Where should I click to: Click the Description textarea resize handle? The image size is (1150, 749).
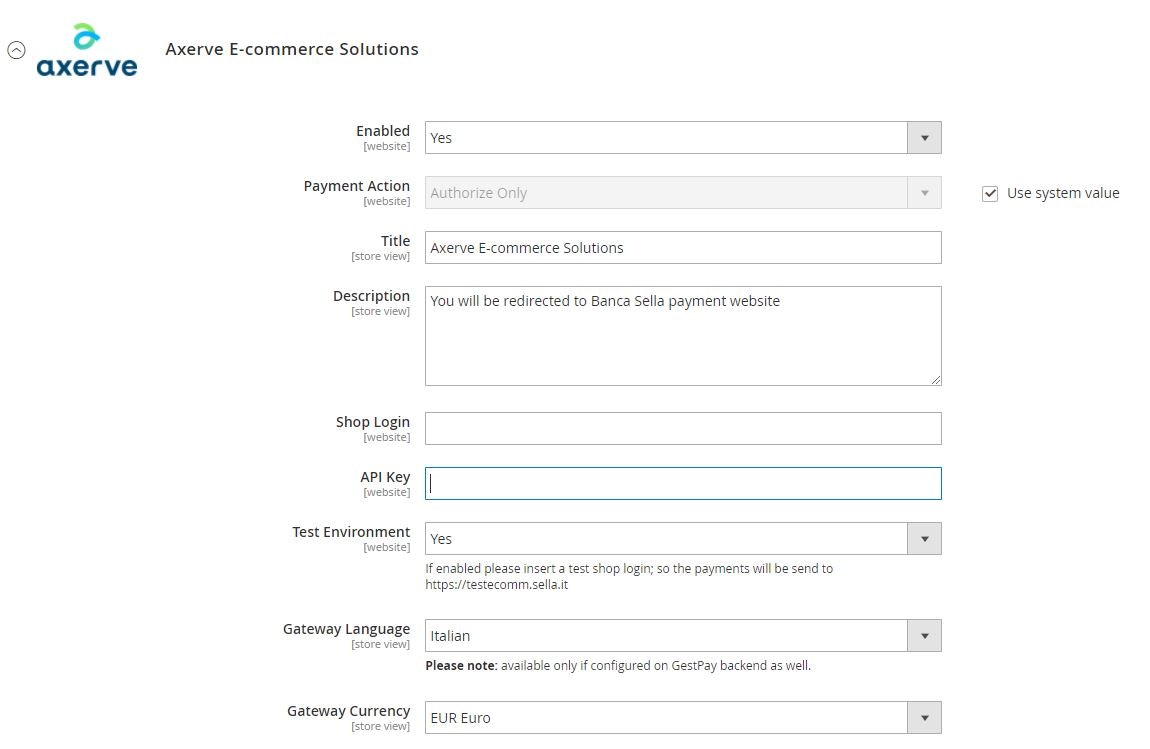pyautogui.click(x=936, y=380)
